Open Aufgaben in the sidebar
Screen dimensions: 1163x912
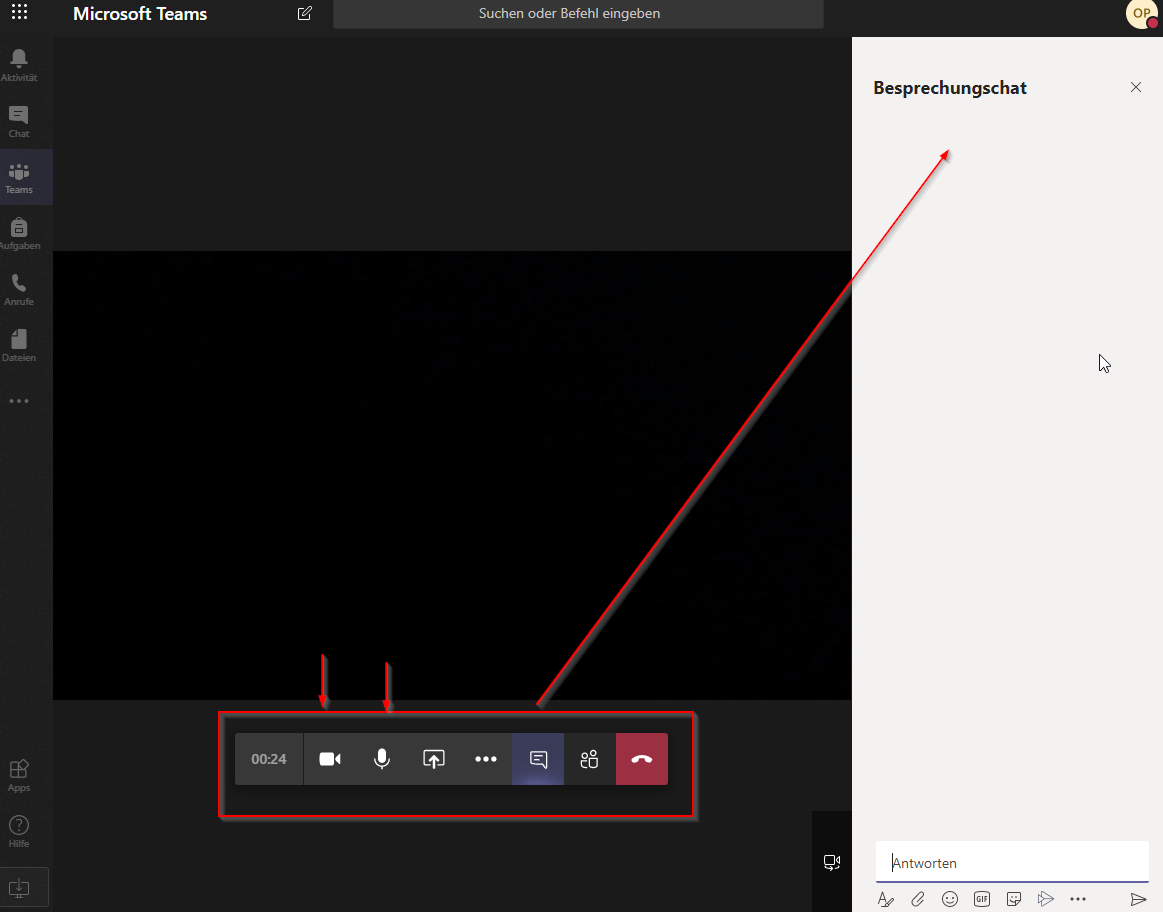[x=19, y=233]
